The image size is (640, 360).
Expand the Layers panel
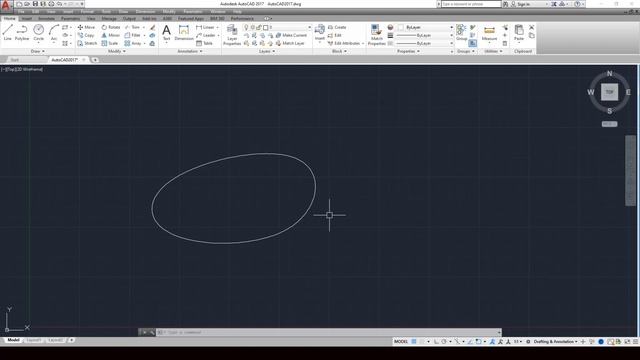[x=267, y=51]
